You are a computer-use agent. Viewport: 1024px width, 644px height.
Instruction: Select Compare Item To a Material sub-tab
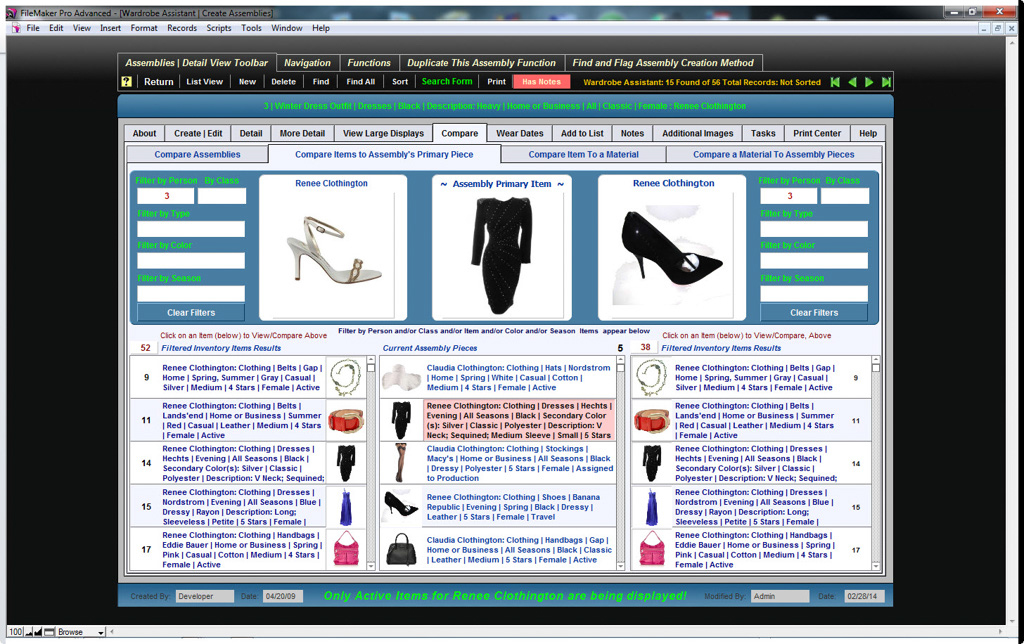(x=584, y=154)
